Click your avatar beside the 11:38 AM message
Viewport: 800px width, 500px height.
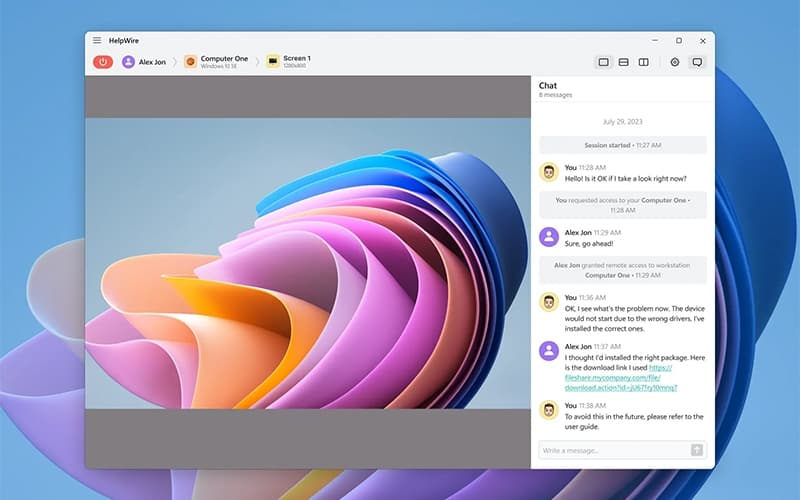tap(549, 410)
